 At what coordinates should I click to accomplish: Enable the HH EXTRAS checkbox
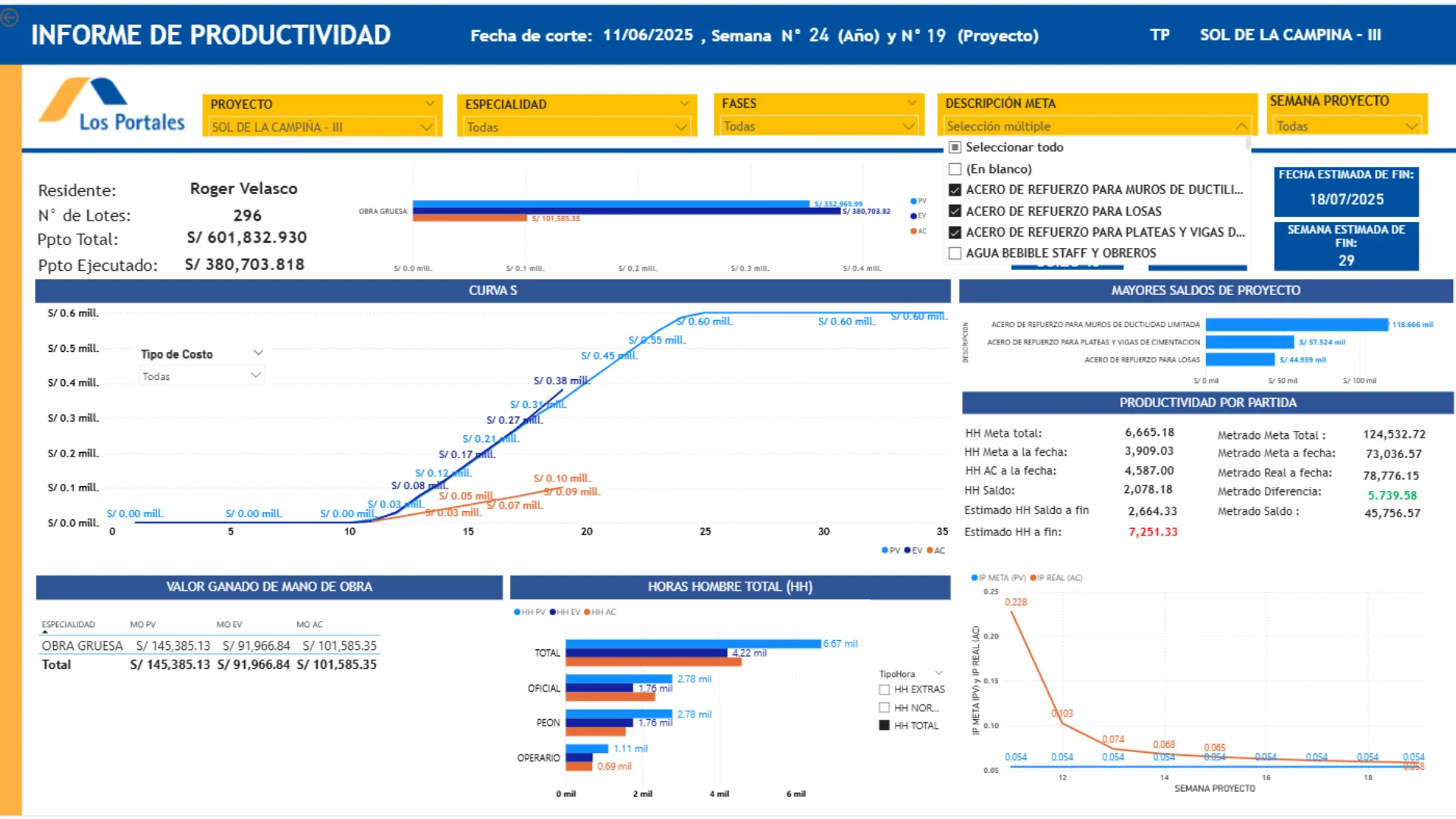(x=884, y=689)
